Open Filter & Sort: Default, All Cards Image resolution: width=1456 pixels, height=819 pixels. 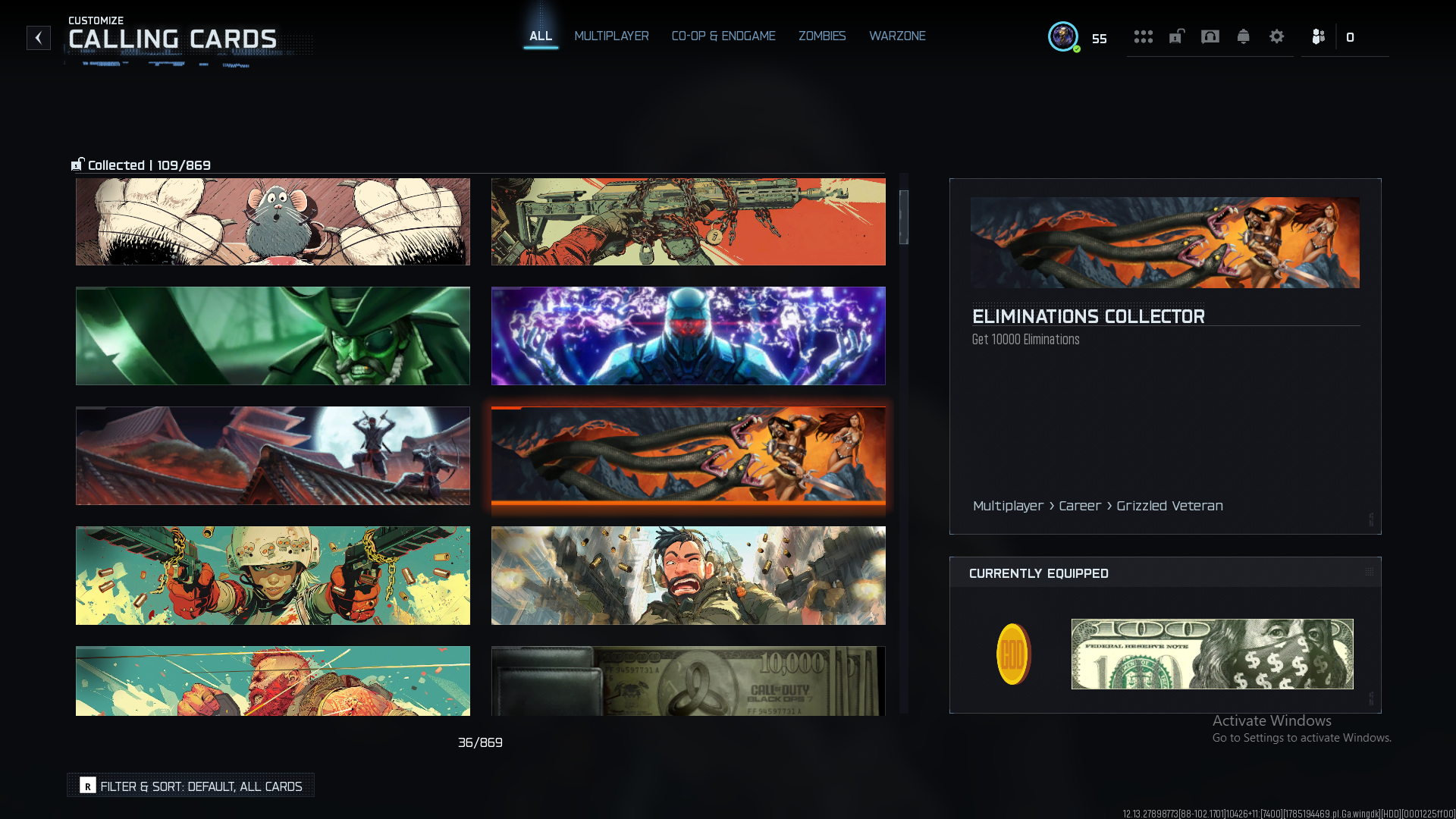pyautogui.click(x=191, y=786)
